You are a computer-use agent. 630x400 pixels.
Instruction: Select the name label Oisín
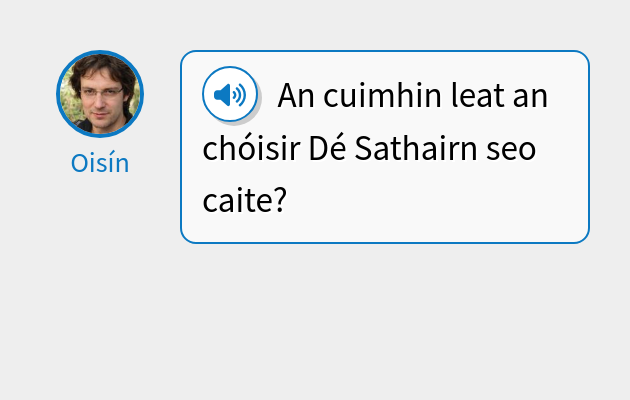[100, 163]
